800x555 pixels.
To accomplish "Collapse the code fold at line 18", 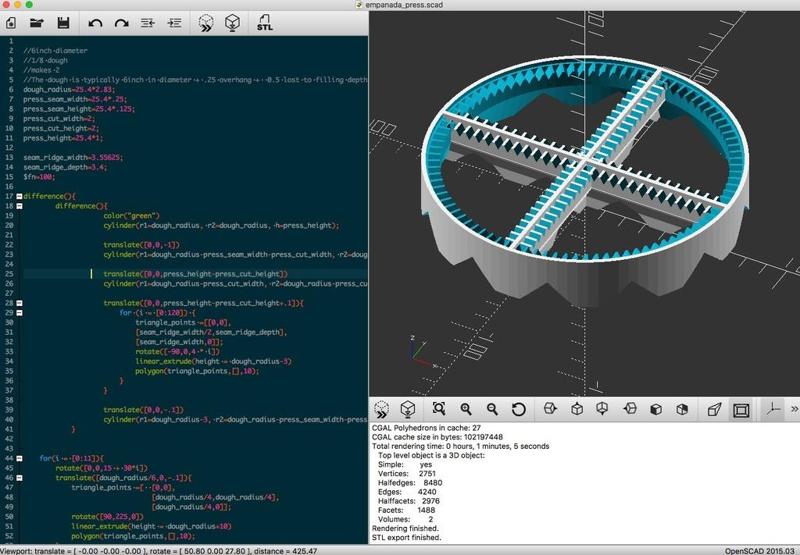I will 19,206.
